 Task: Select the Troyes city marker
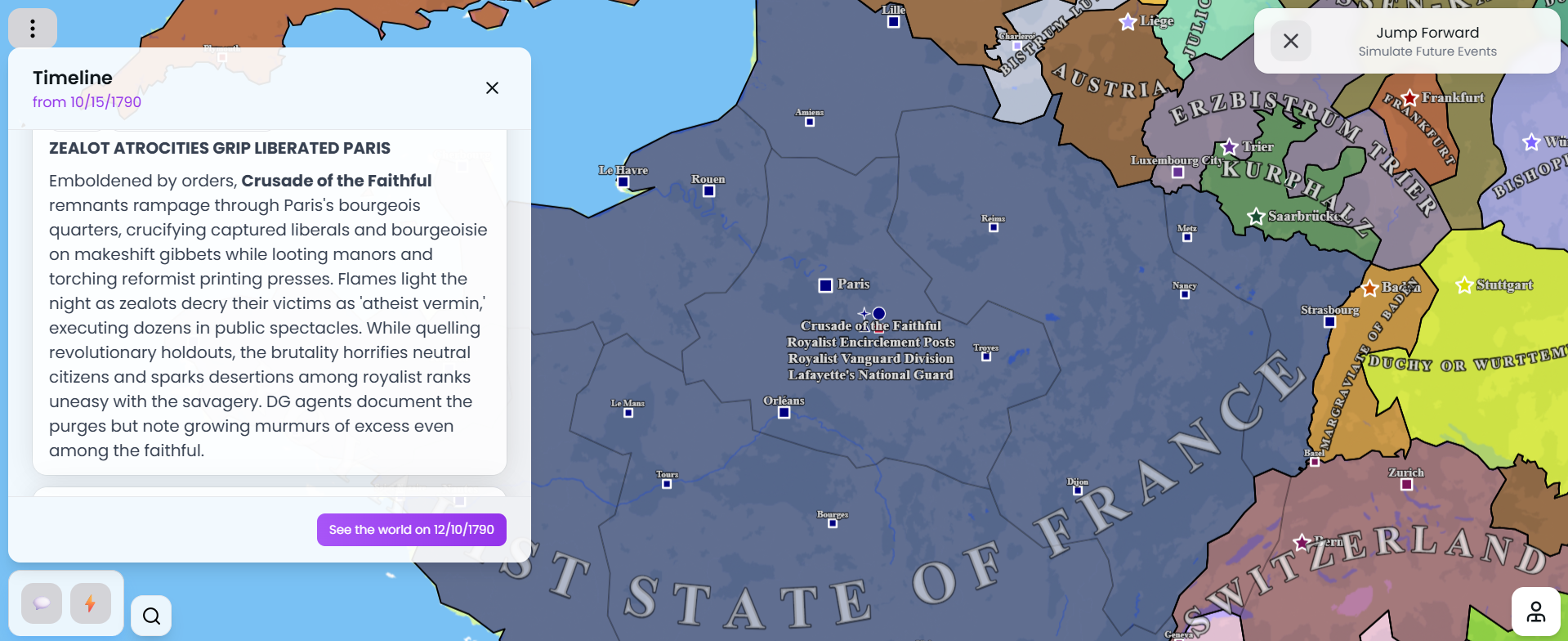point(986,356)
